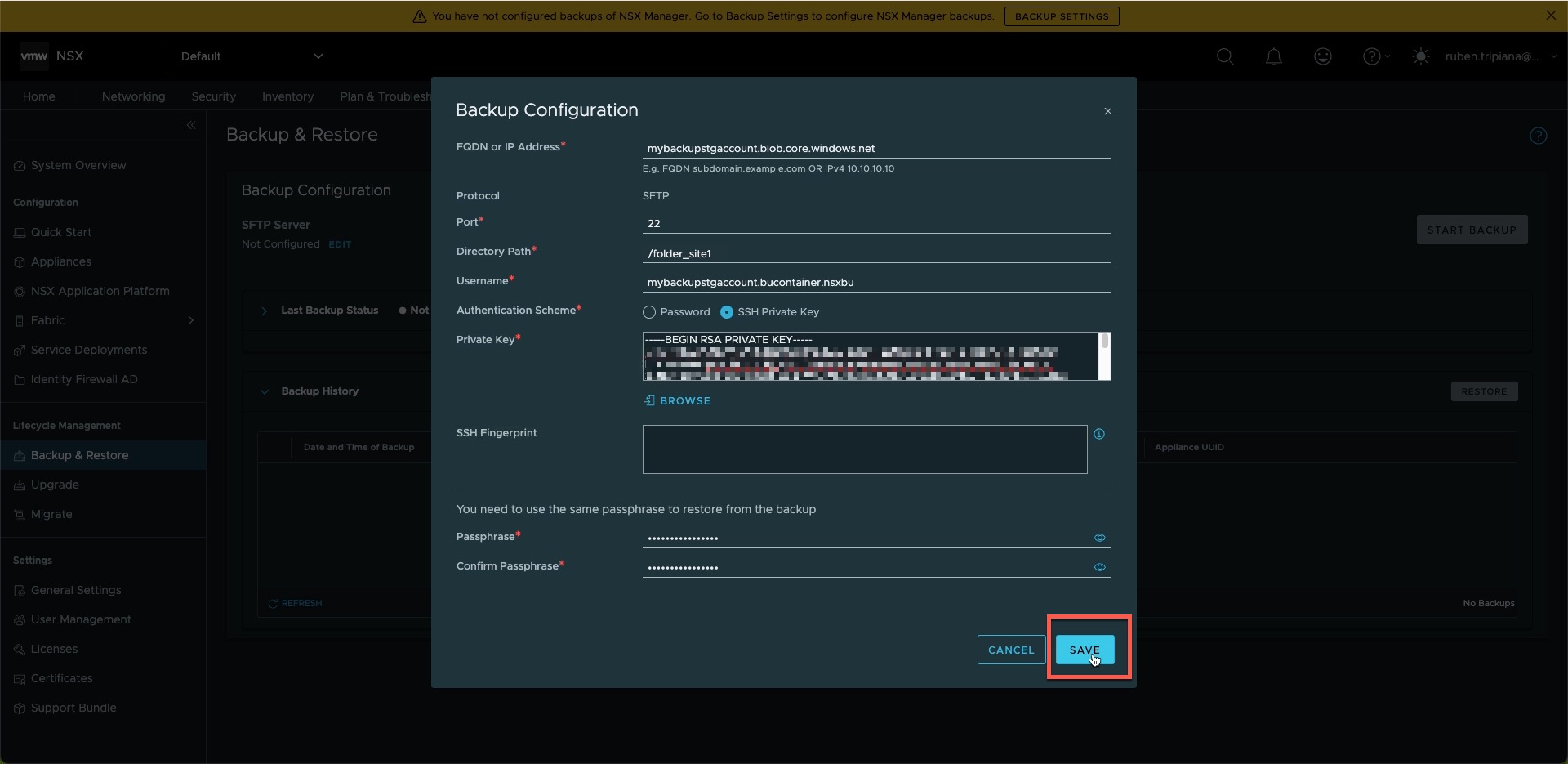Click the Certificates sidebar icon

coord(20,679)
